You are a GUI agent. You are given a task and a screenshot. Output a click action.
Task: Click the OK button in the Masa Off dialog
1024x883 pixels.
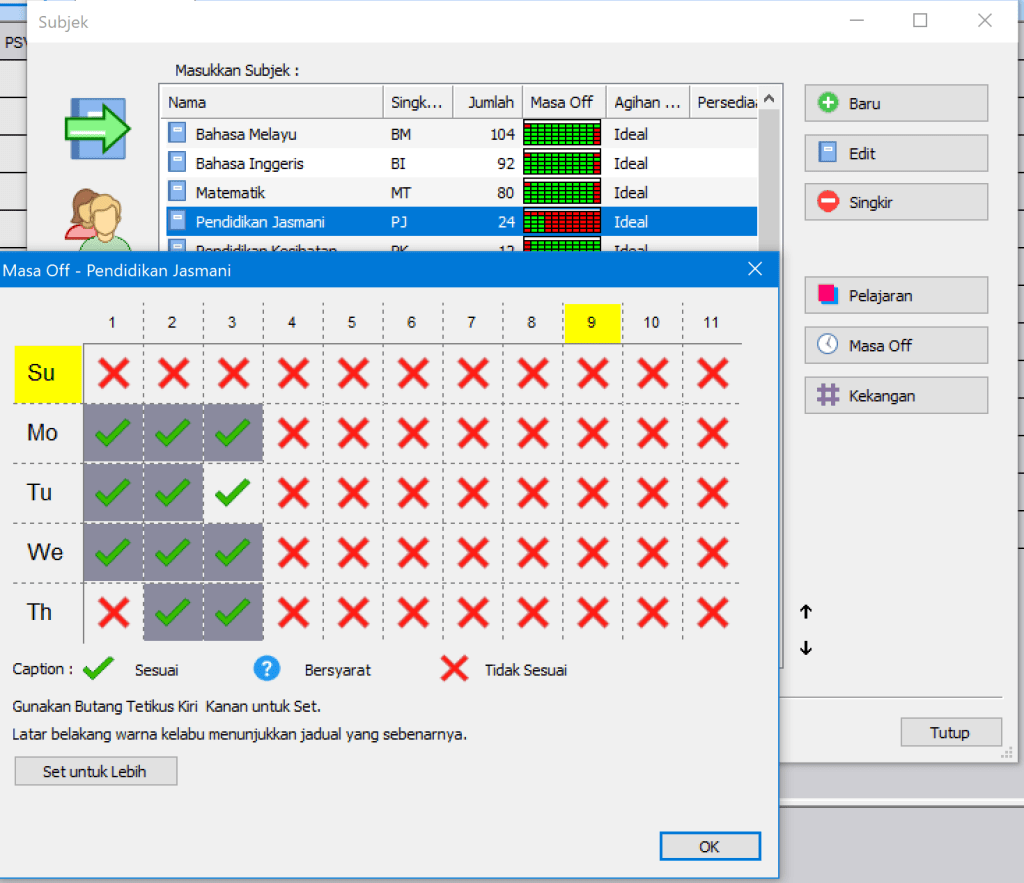[x=709, y=846]
